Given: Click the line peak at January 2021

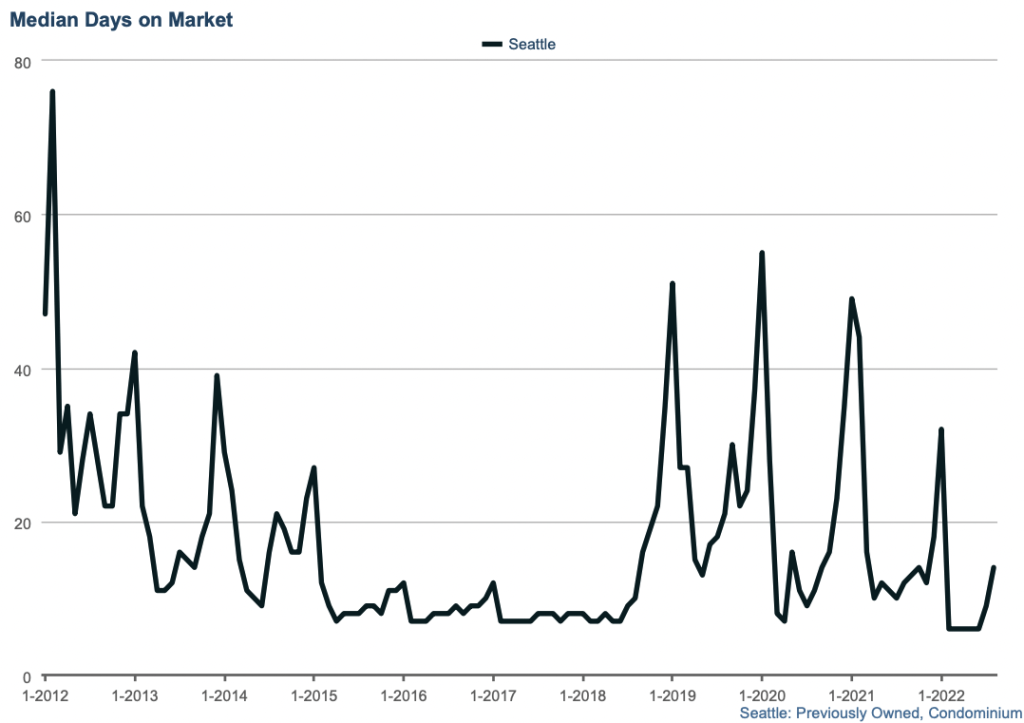Looking at the screenshot, I should (x=851, y=299).
